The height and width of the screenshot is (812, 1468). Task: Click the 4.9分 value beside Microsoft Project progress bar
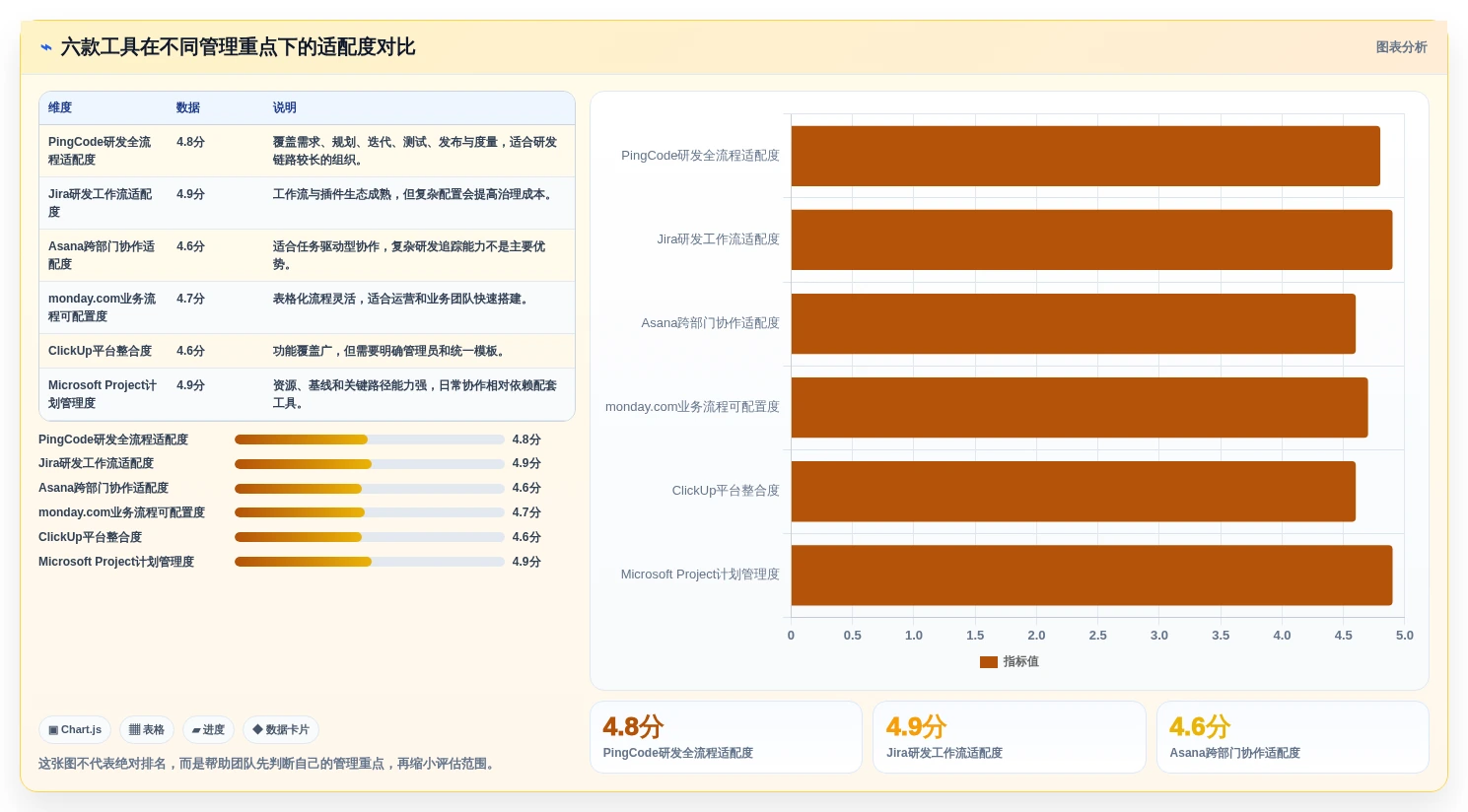[526, 562]
